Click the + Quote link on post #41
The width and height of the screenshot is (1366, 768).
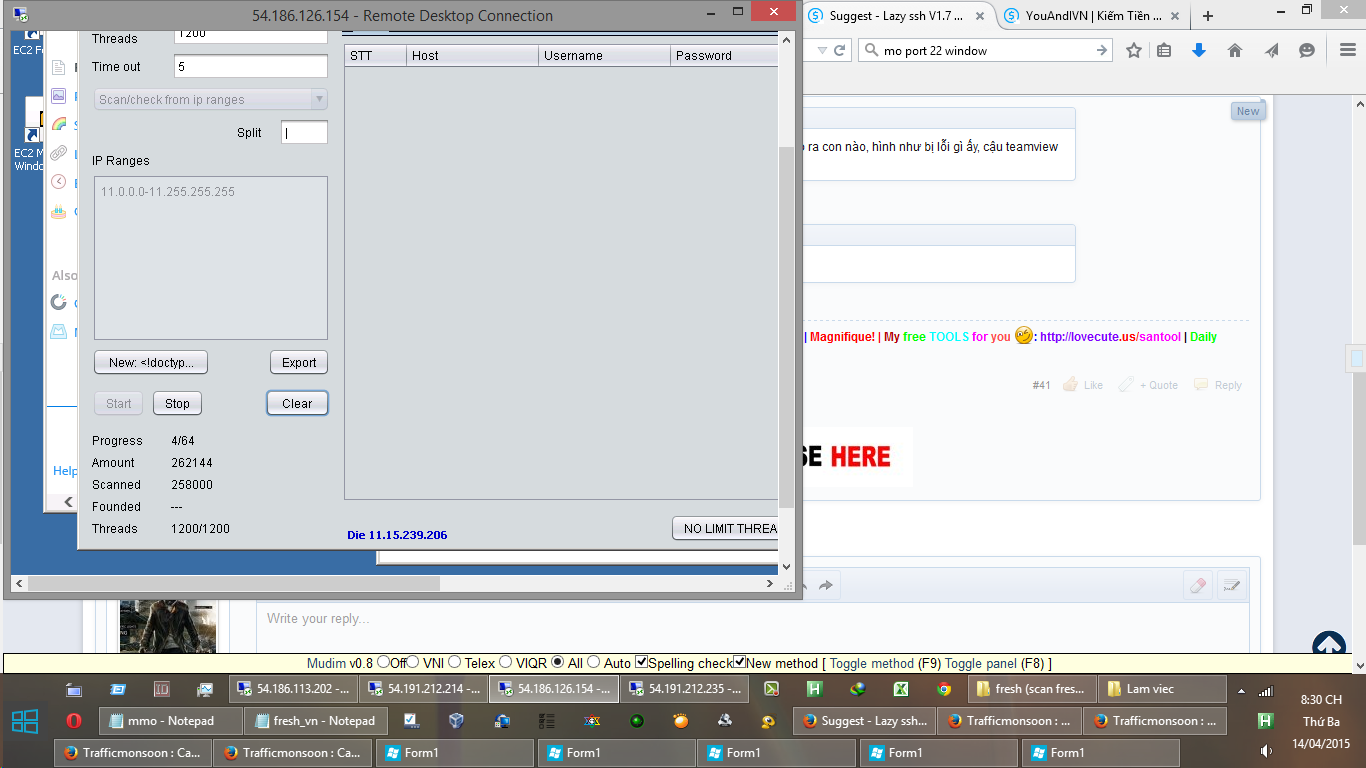[1148, 385]
